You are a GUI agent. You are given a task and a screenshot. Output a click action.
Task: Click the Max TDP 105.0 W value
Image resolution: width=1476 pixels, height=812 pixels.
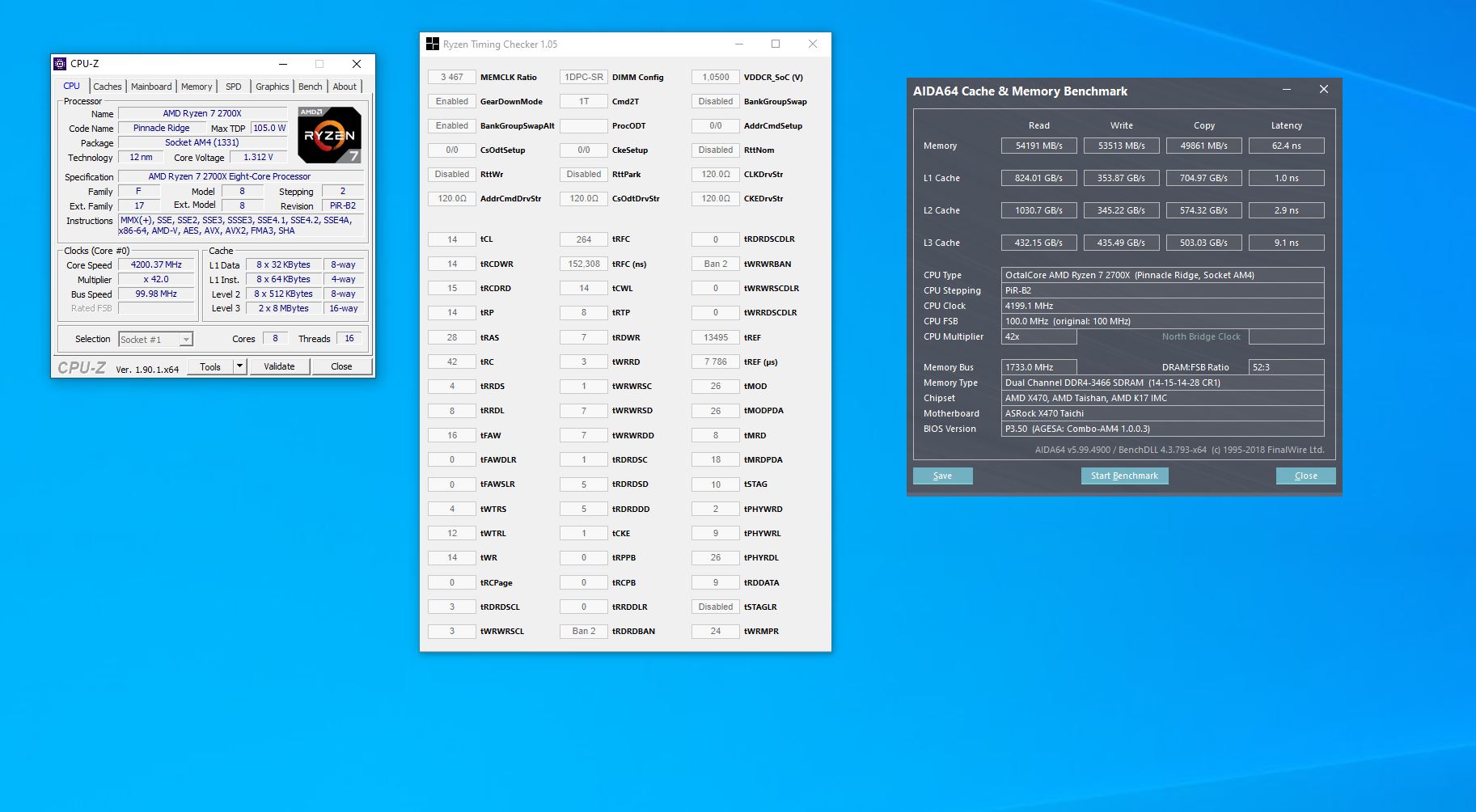click(x=269, y=129)
